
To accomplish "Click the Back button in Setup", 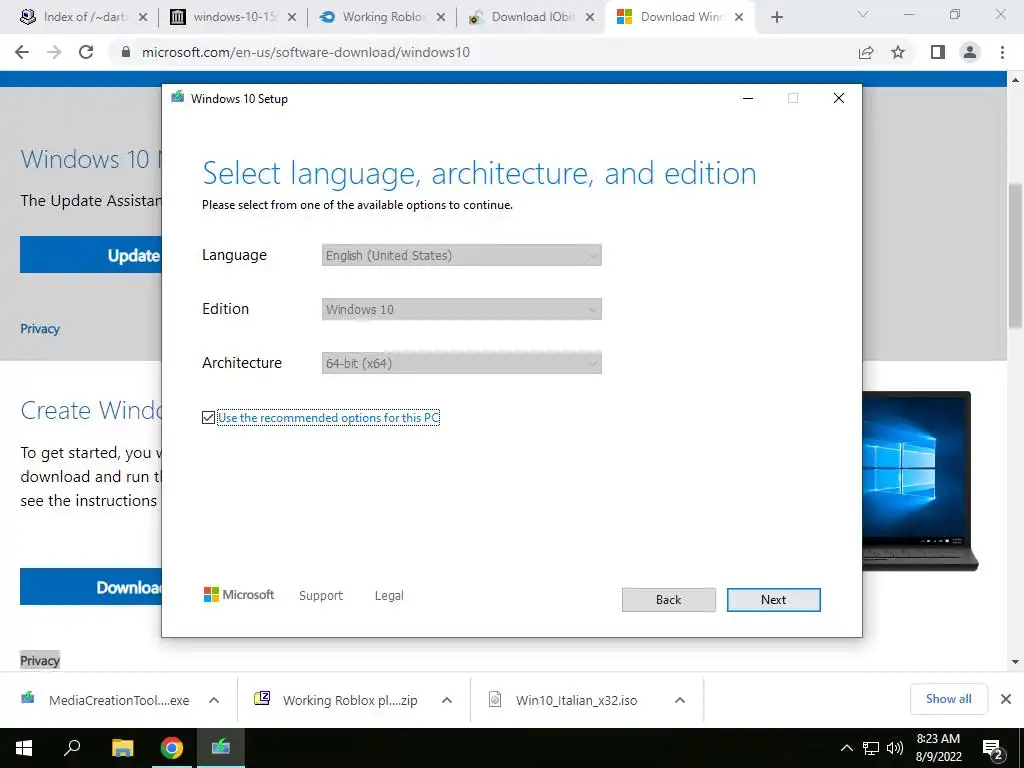I will point(668,600).
